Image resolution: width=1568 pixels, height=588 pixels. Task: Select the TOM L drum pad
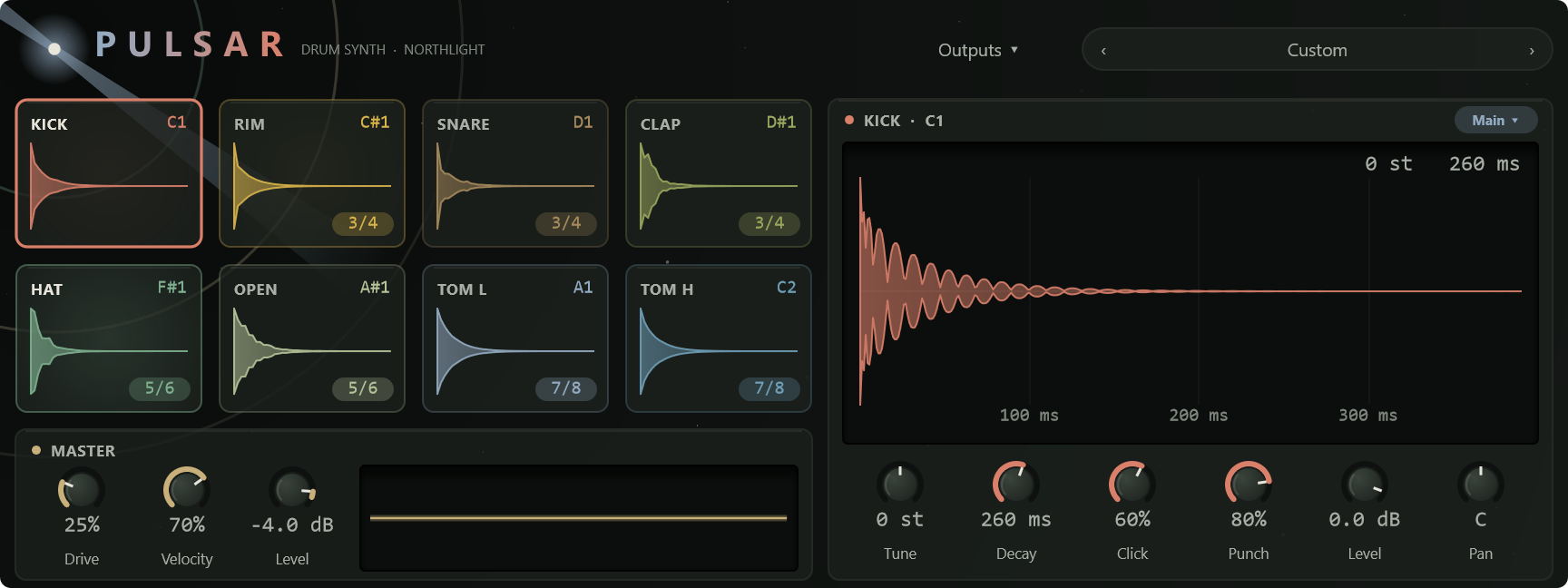(x=515, y=338)
